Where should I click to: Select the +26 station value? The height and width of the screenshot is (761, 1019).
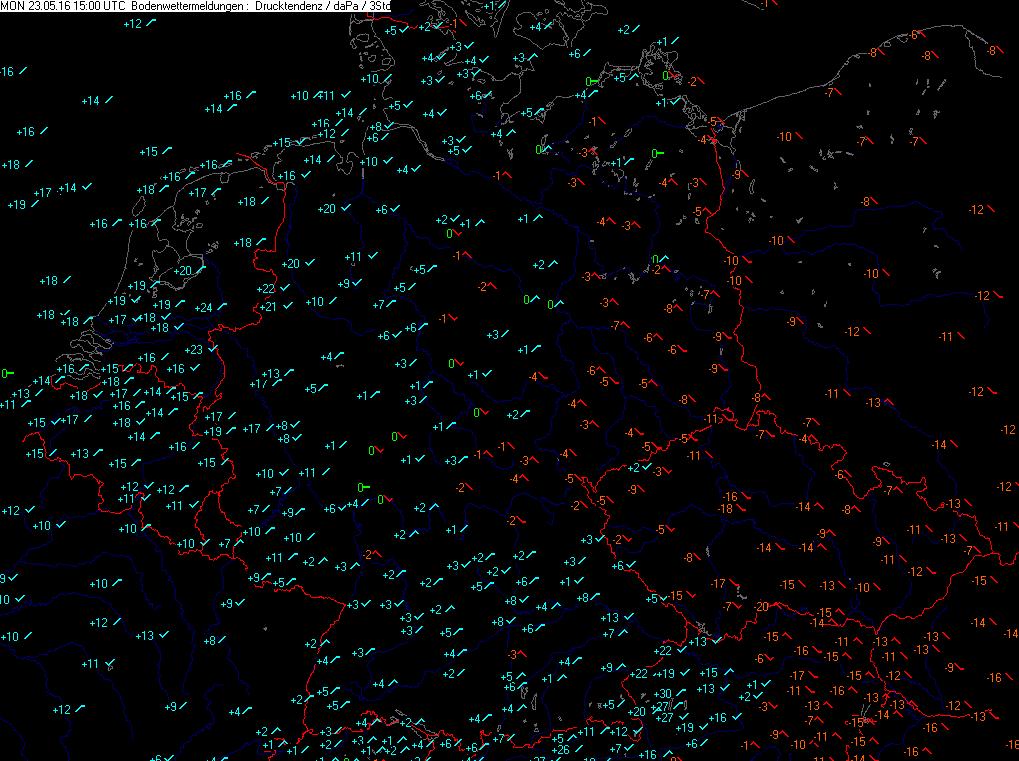pyautogui.click(x=560, y=750)
